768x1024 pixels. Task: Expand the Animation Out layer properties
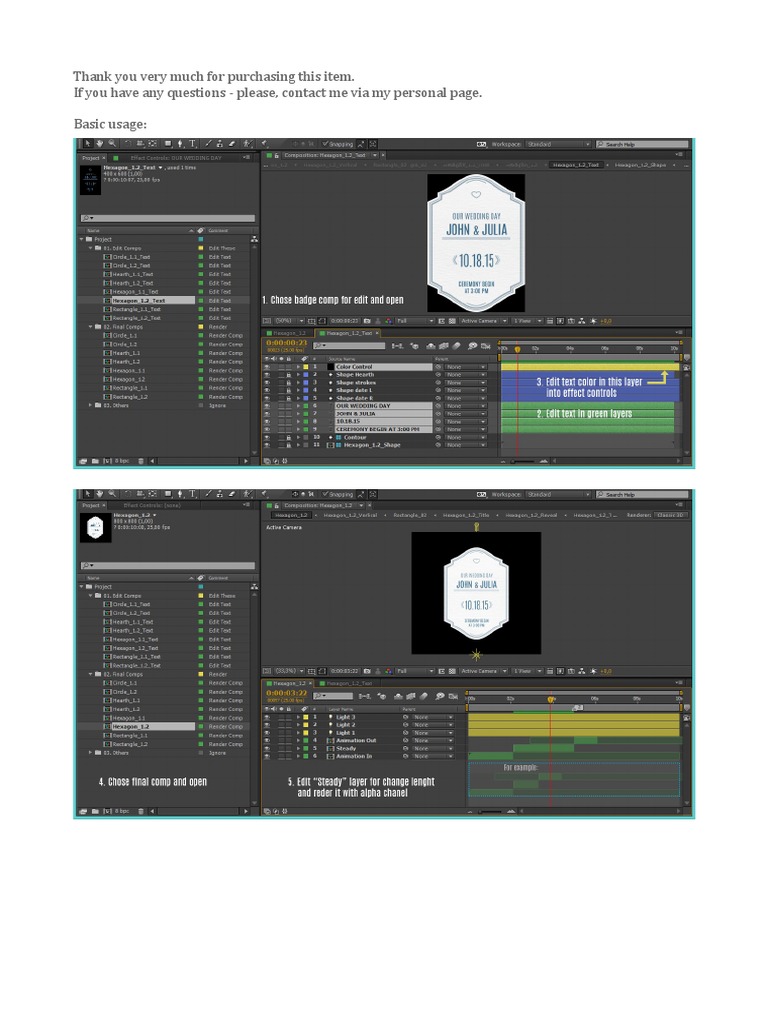tap(298, 741)
